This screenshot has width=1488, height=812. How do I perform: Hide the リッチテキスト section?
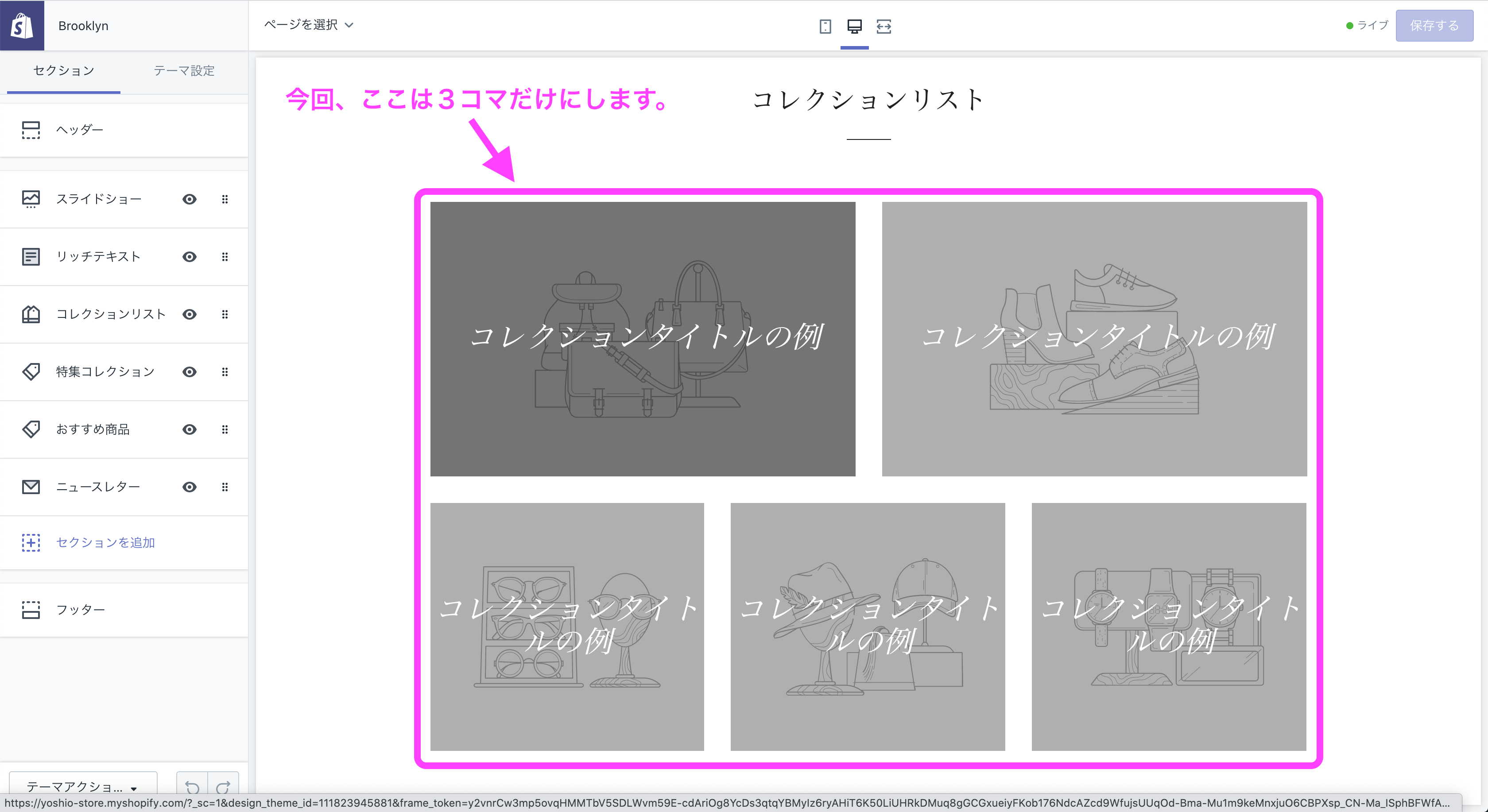click(x=189, y=256)
